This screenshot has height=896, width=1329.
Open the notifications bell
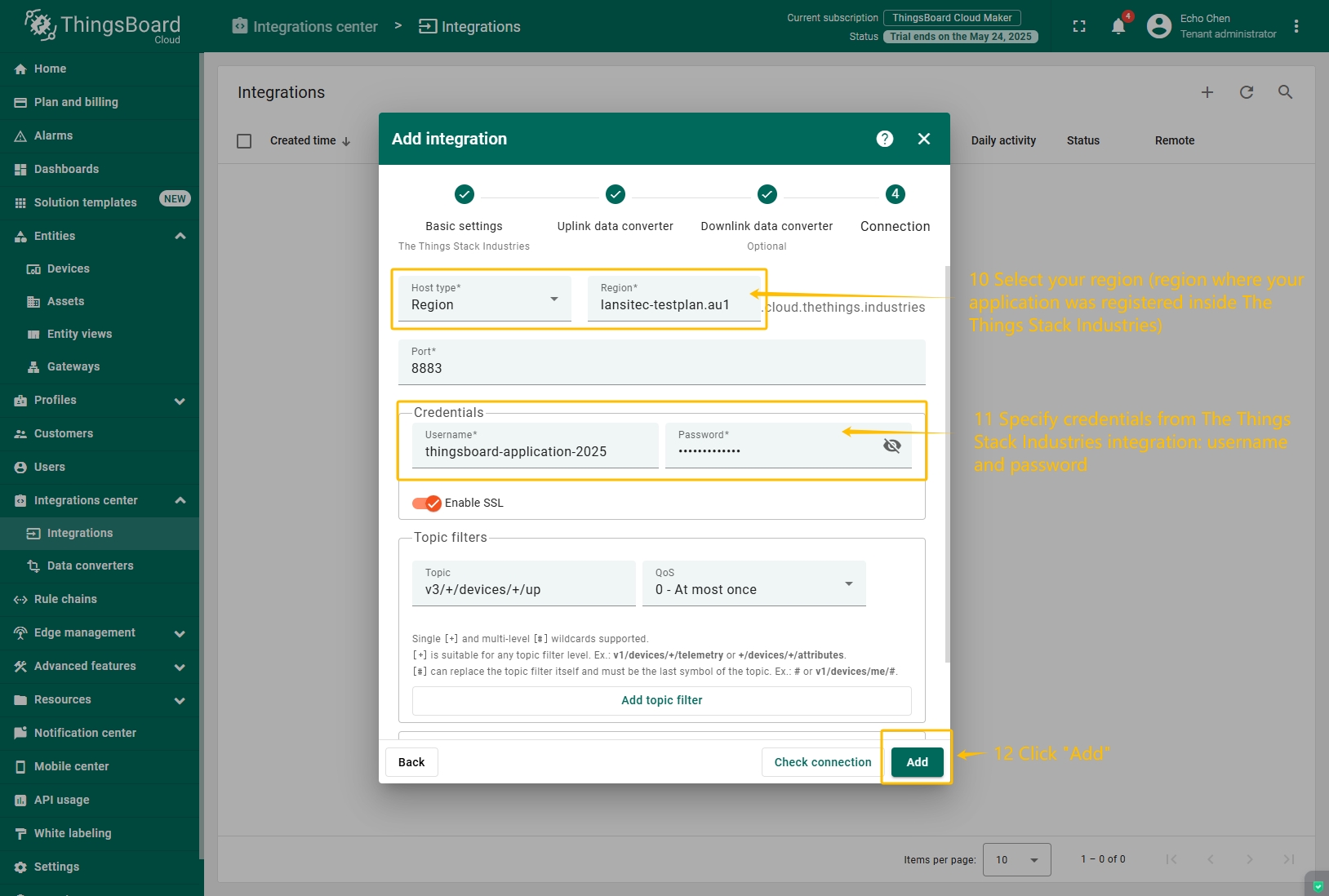[x=1118, y=26]
